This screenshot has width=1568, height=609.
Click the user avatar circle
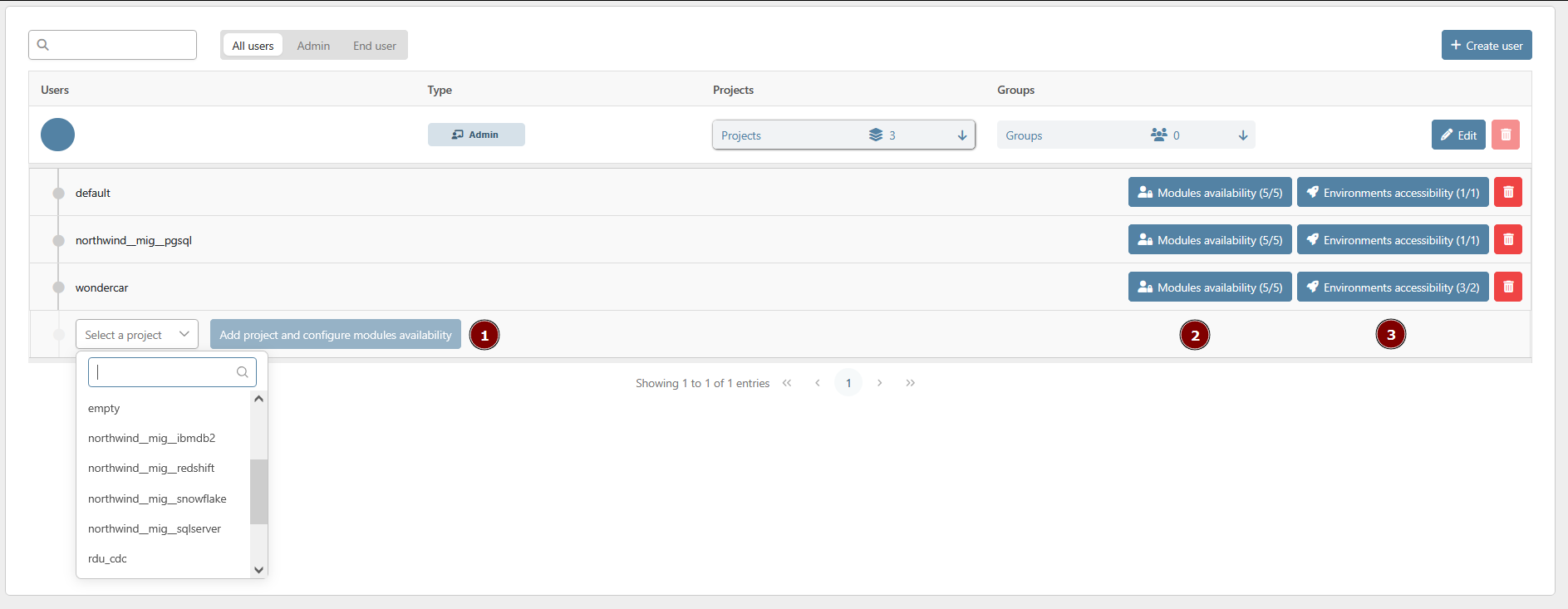click(58, 135)
